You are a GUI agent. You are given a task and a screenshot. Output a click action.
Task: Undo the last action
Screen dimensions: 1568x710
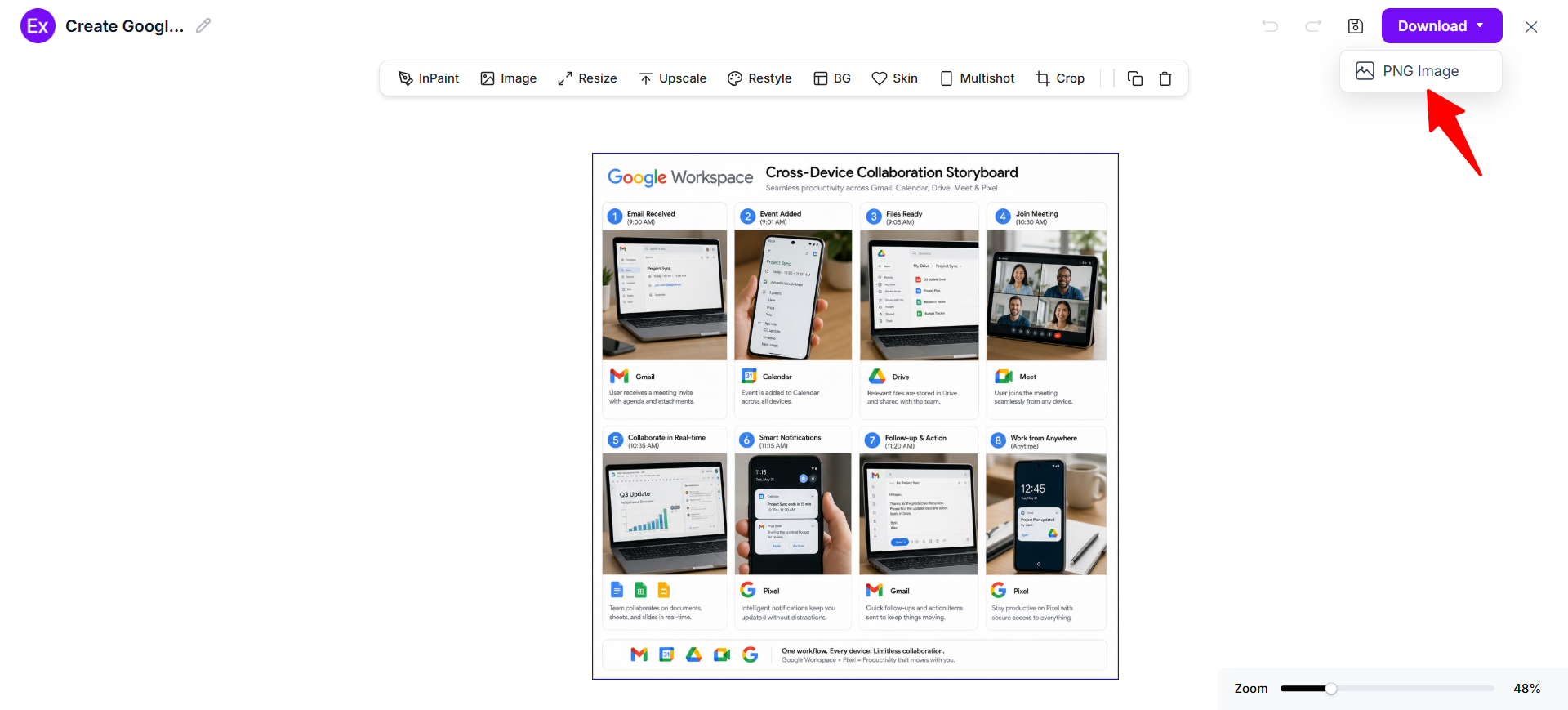click(x=1270, y=26)
